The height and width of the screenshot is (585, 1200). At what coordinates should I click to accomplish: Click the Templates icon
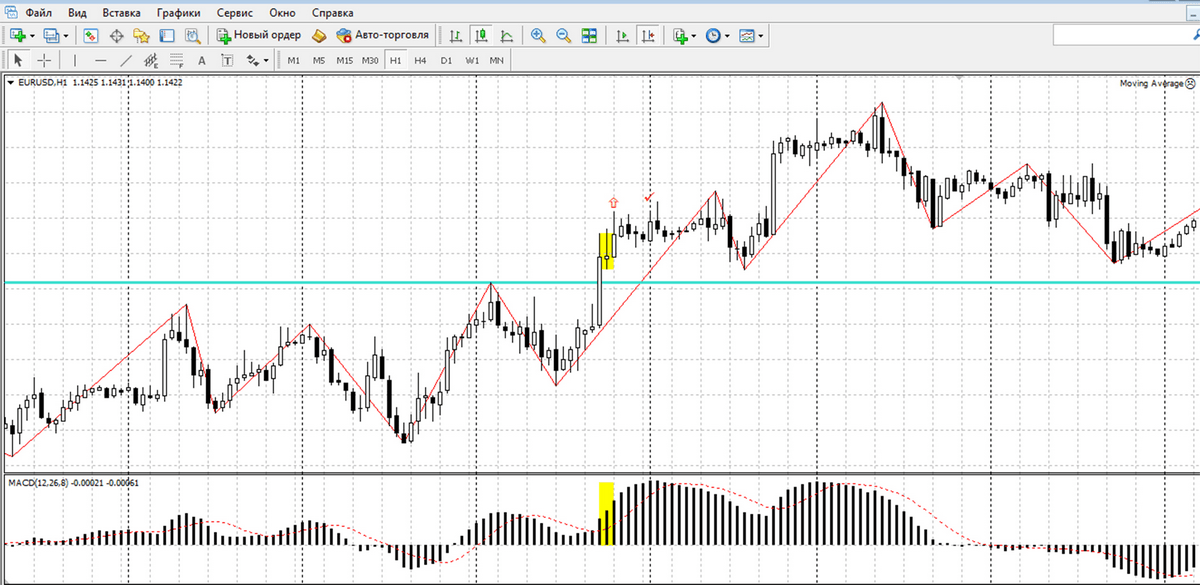[x=746, y=35]
